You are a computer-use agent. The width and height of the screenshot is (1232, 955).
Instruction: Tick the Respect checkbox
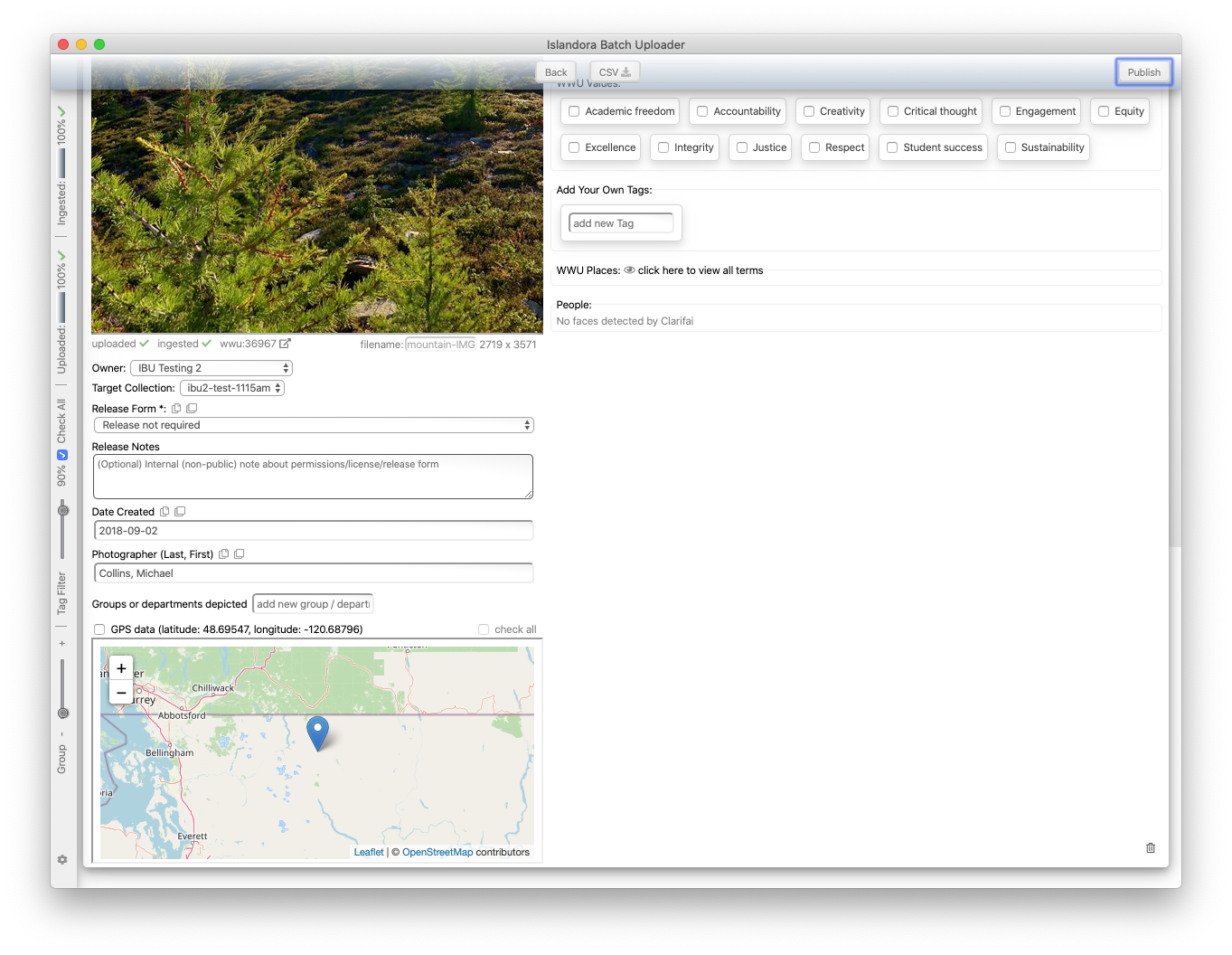click(814, 147)
